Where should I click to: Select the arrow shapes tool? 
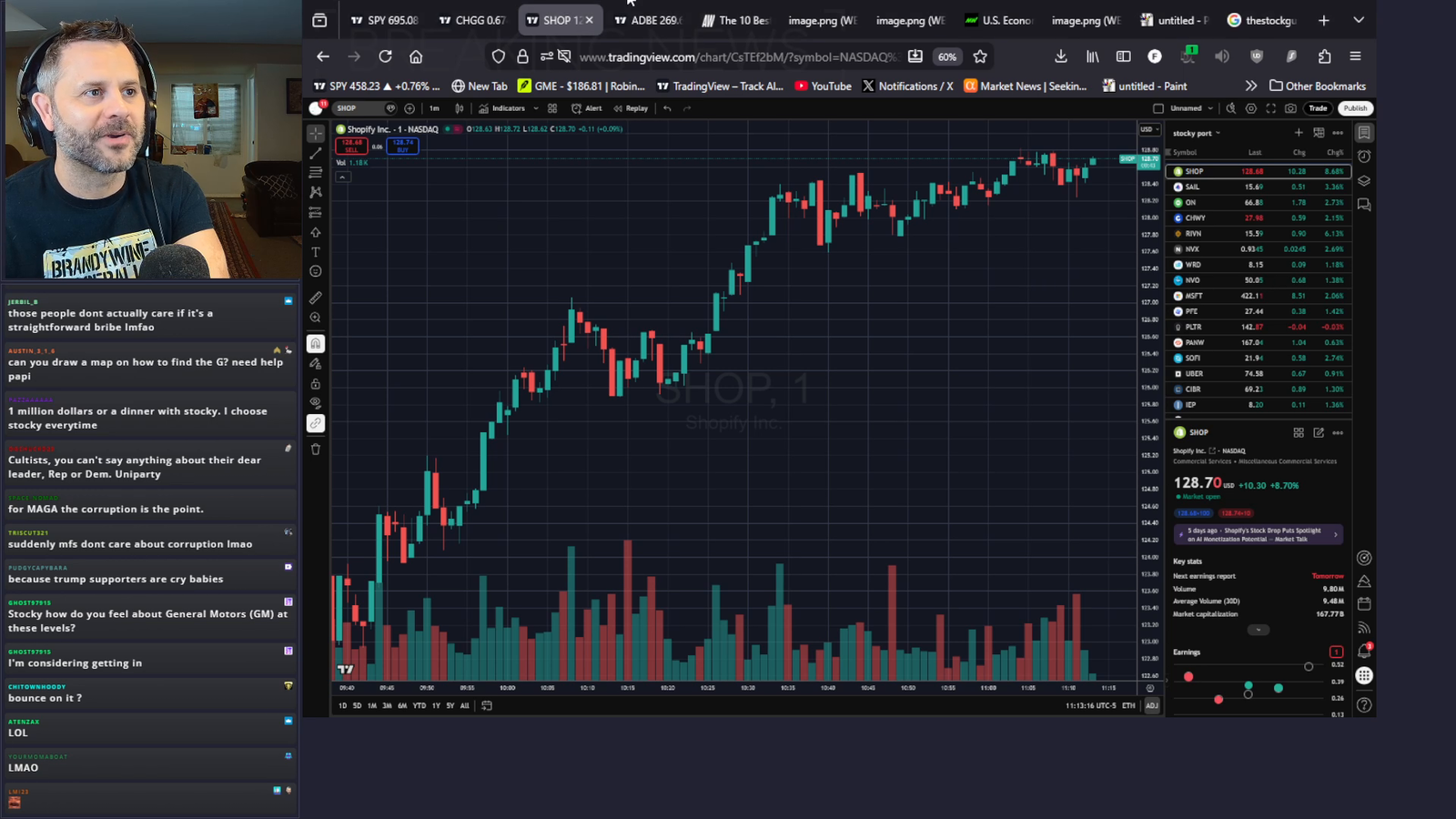(x=316, y=232)
